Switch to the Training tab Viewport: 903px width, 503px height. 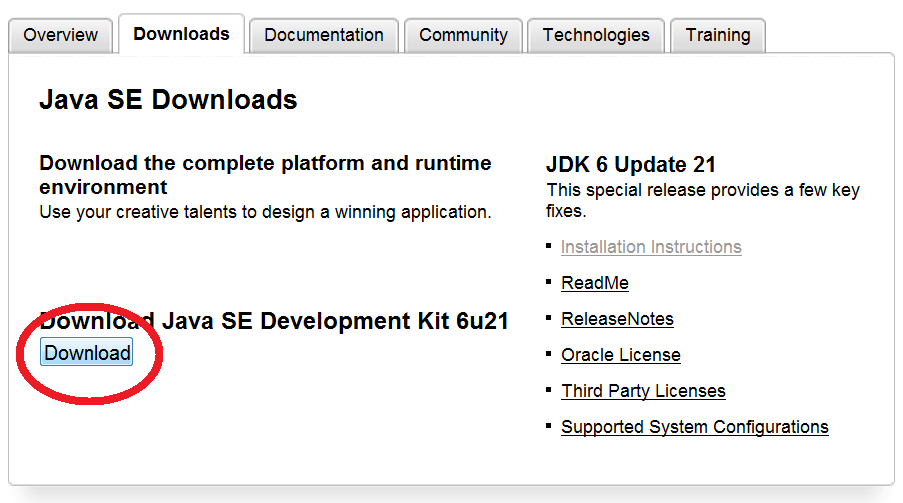pos(718,35)
